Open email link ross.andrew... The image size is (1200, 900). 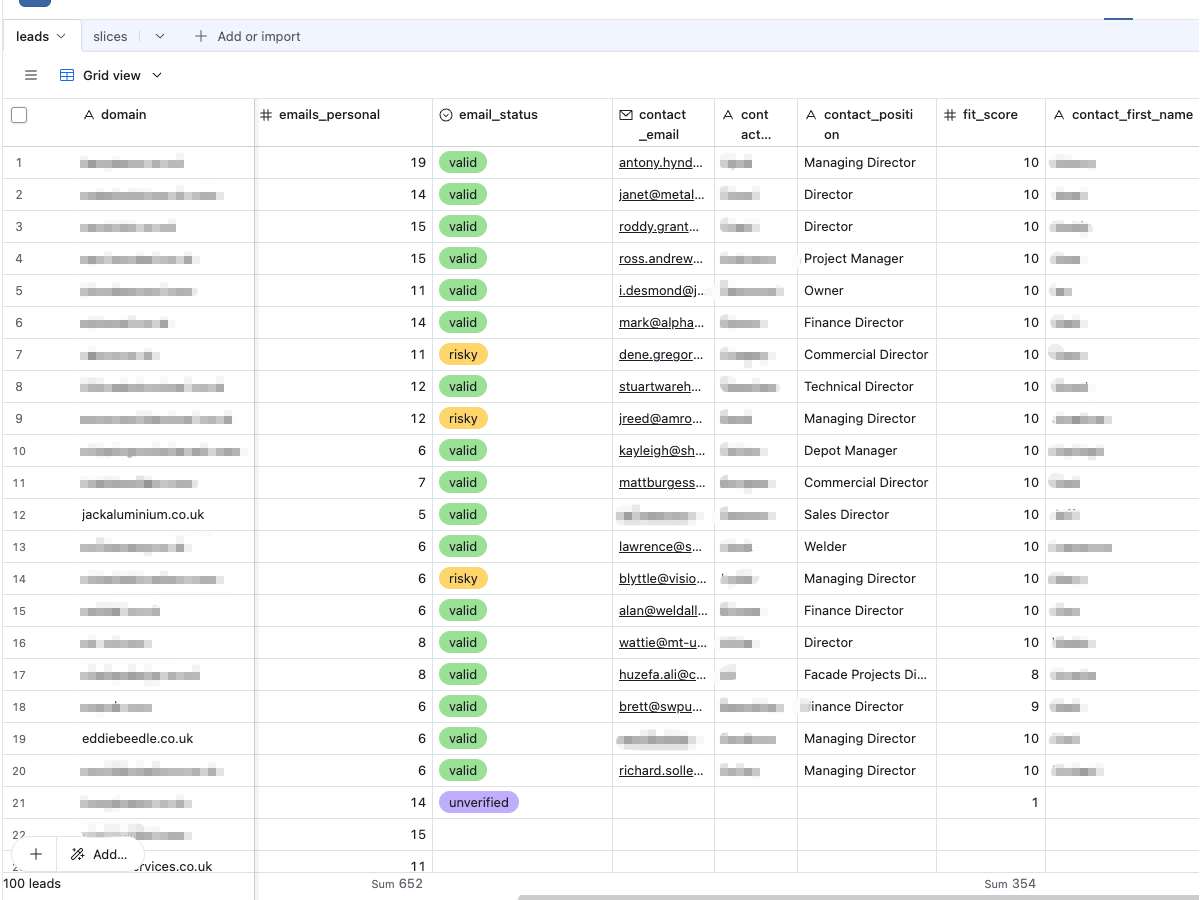661,258
